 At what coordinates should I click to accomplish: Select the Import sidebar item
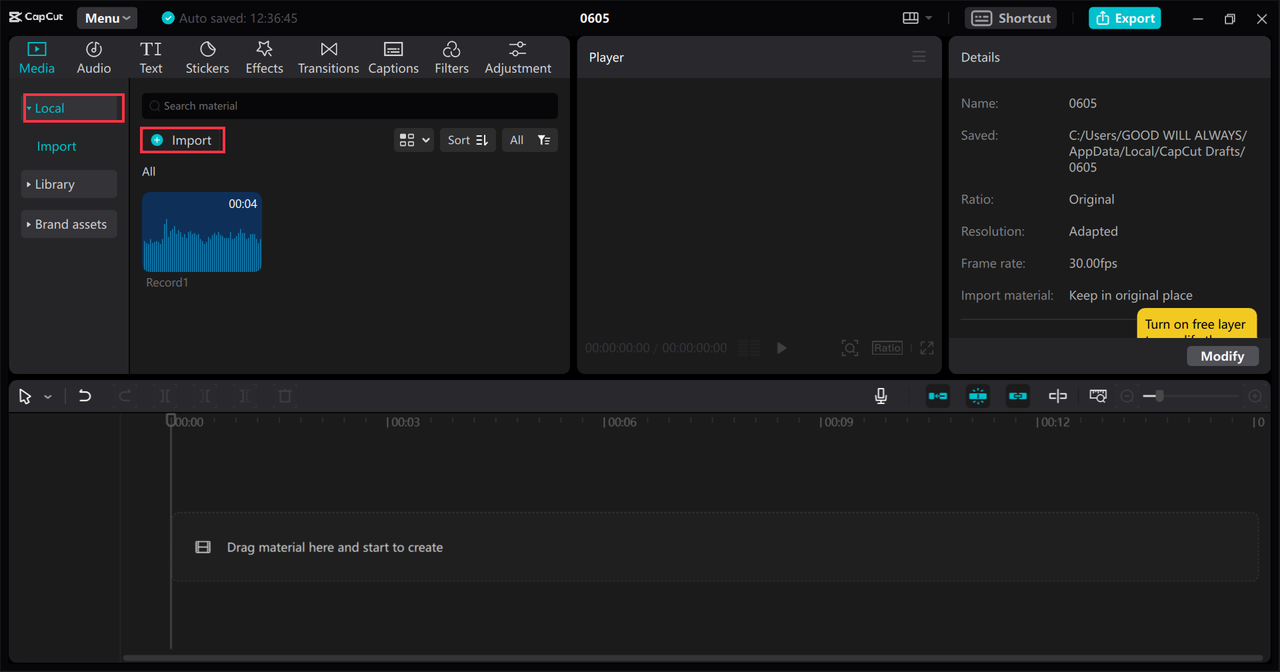(x=57, y=146)
